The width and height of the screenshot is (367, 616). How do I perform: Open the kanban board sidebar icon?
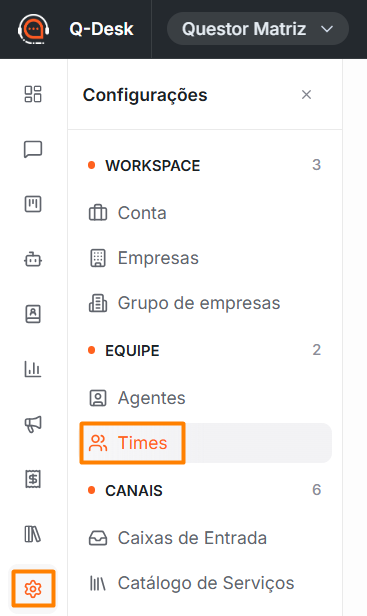tap(33, 204)
